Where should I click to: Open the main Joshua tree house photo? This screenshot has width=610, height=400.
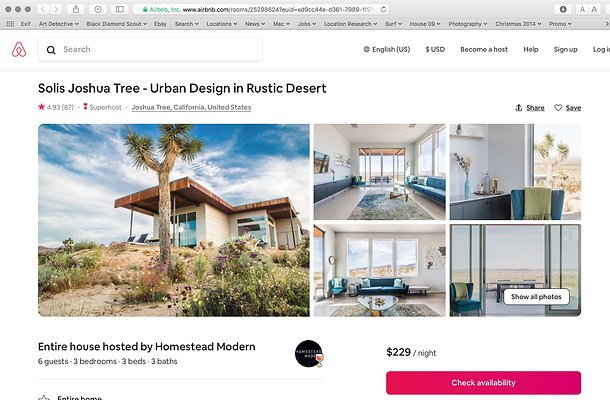(174, 220)
